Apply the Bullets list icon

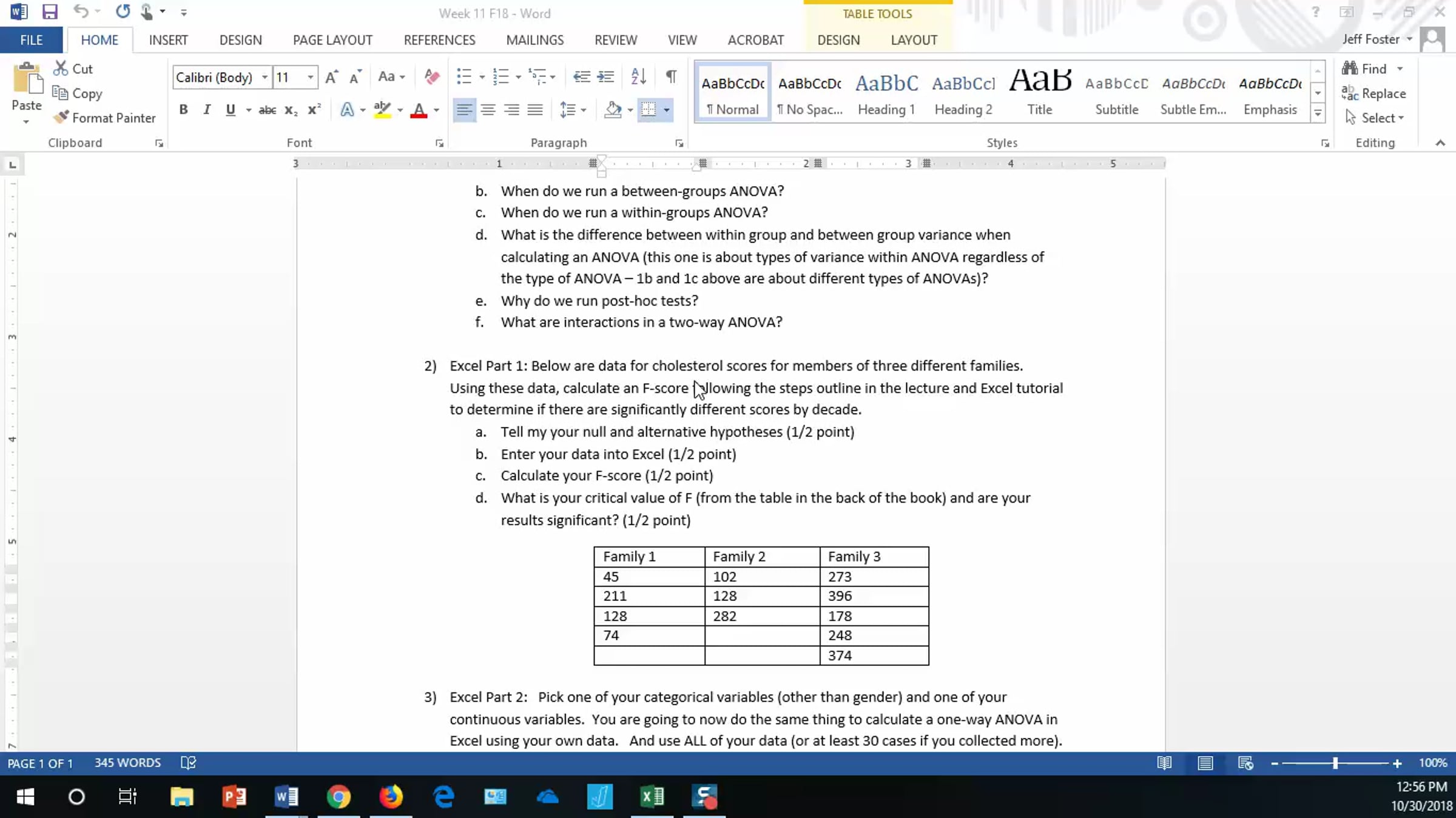[464, 76]
